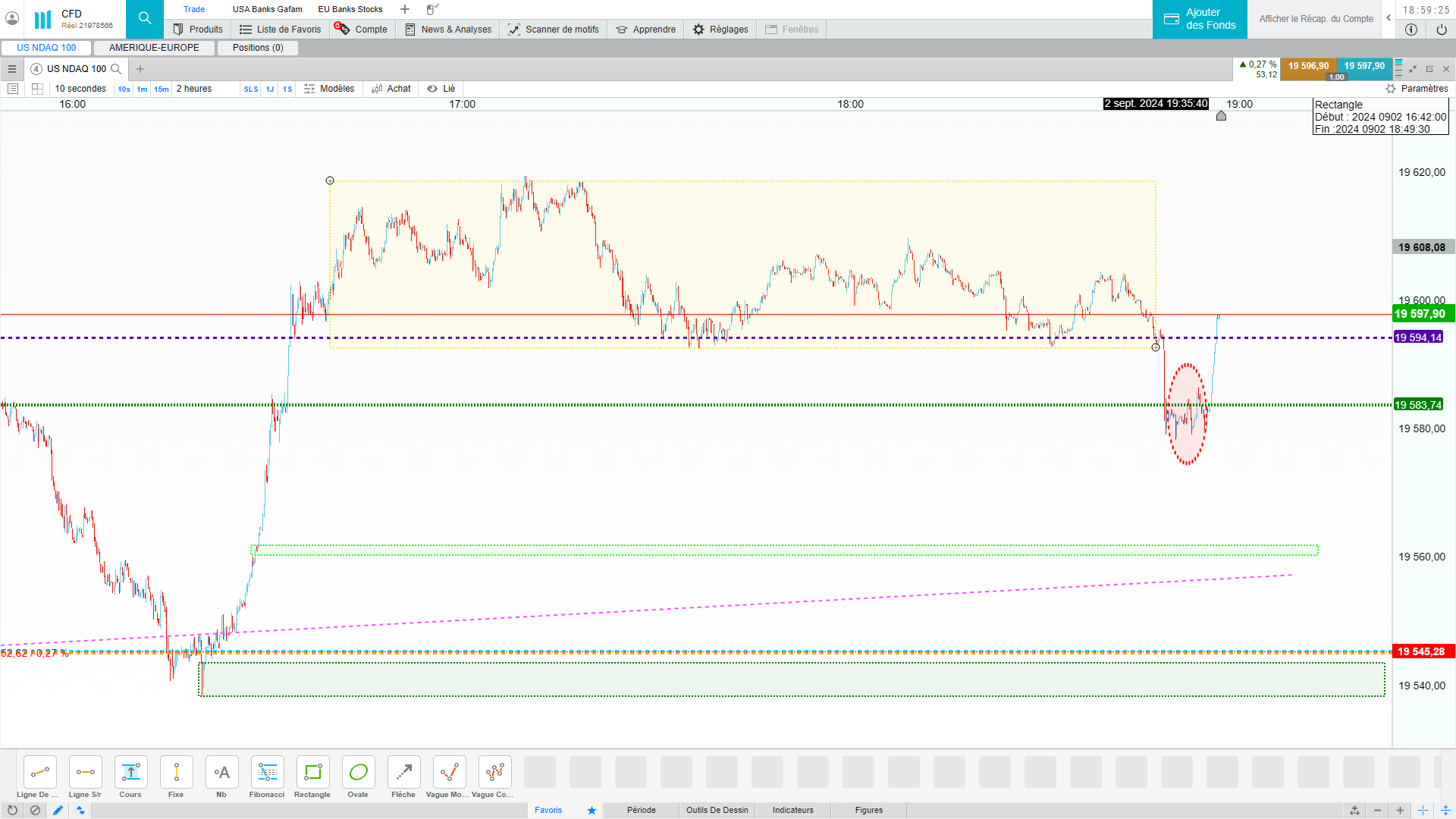This screenshot has height=819, width=1456.
Task: Click the Cours price-level tool
Action: coord(130,773)
